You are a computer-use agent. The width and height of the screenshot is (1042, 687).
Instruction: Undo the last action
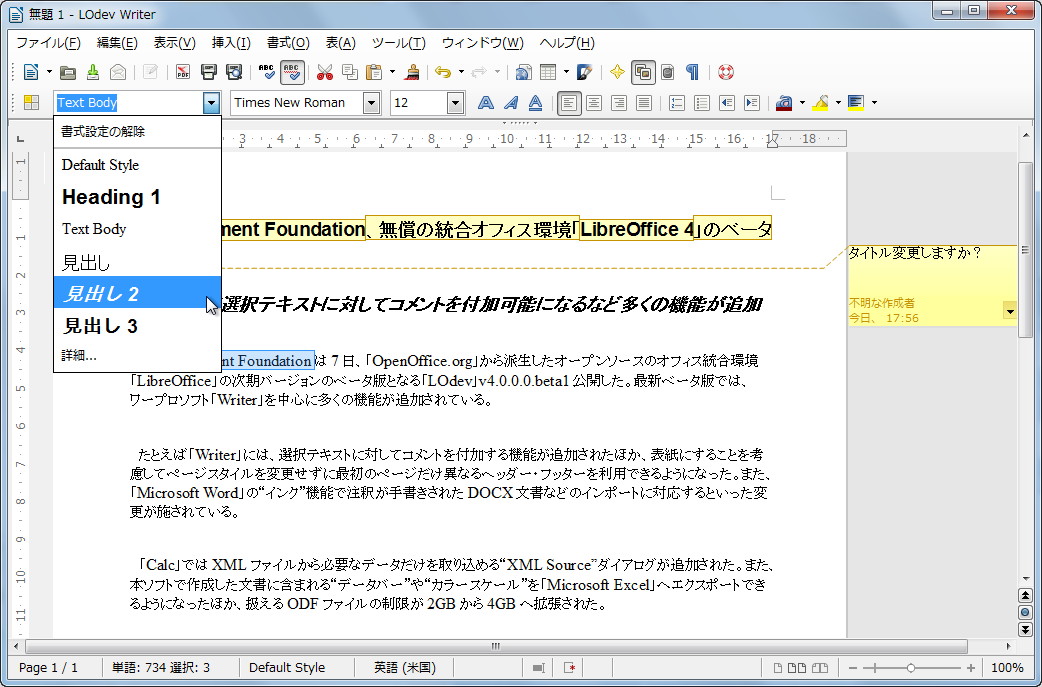tap(443, 72)
